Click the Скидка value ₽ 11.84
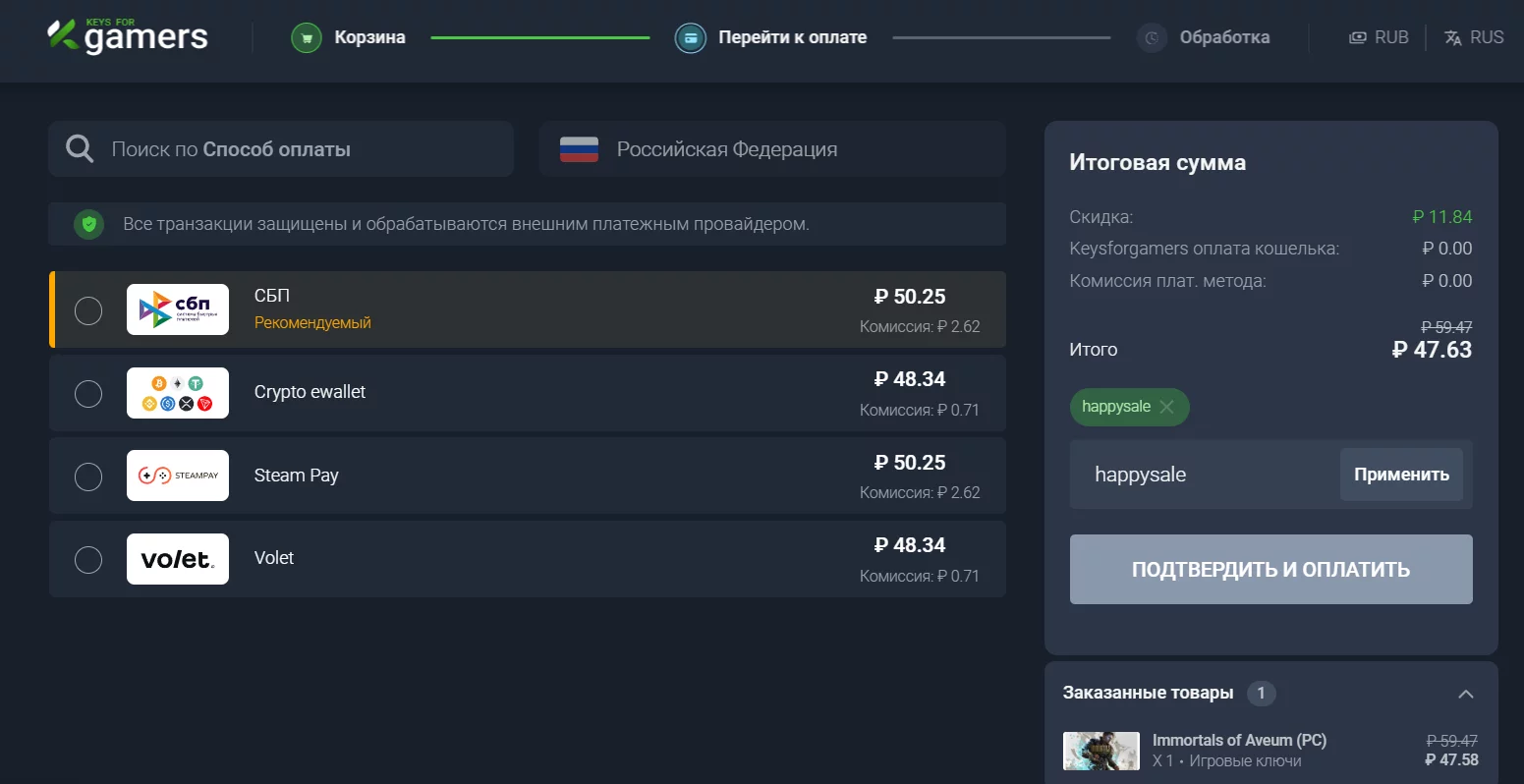The image size is (1524, 784). pyautogui.click(x=1441, y=217)
